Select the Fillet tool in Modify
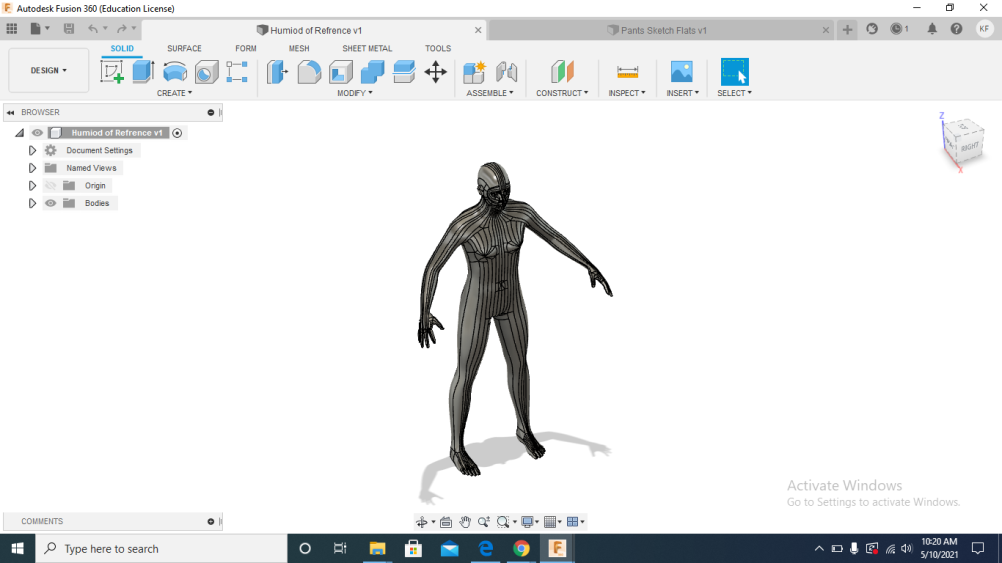Image resolution: width=1002 pixels, height=563 pixels. [x=309, y=72]
